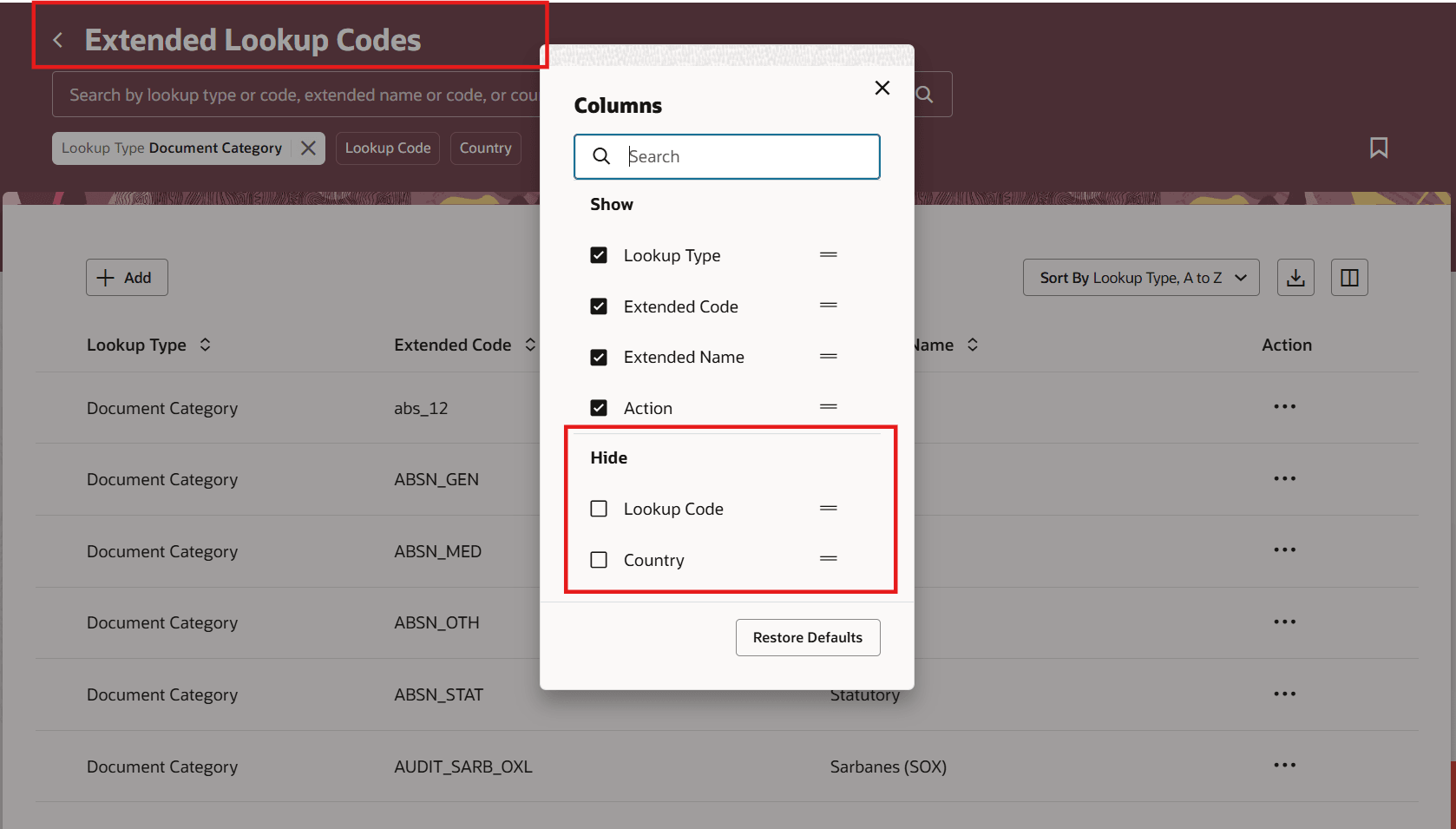The height and width of the screenshot is (829, 1456).
Task: Expand the Sort By Lookup Type dropdown
Action: 1140,278
